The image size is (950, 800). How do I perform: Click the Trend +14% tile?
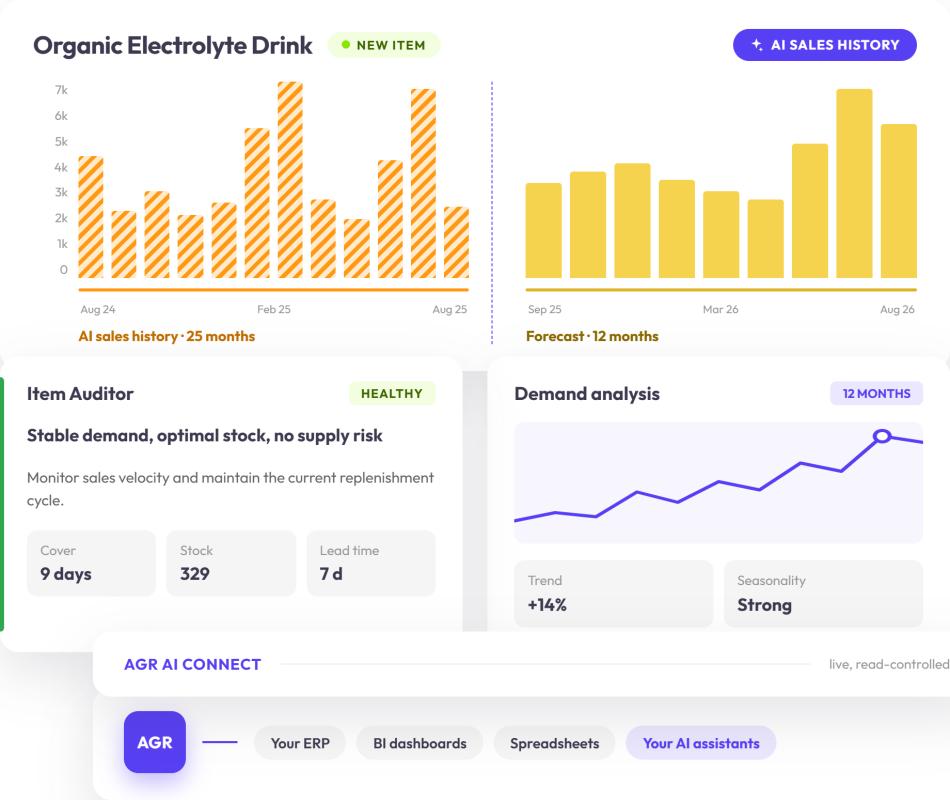click(613, 593)
